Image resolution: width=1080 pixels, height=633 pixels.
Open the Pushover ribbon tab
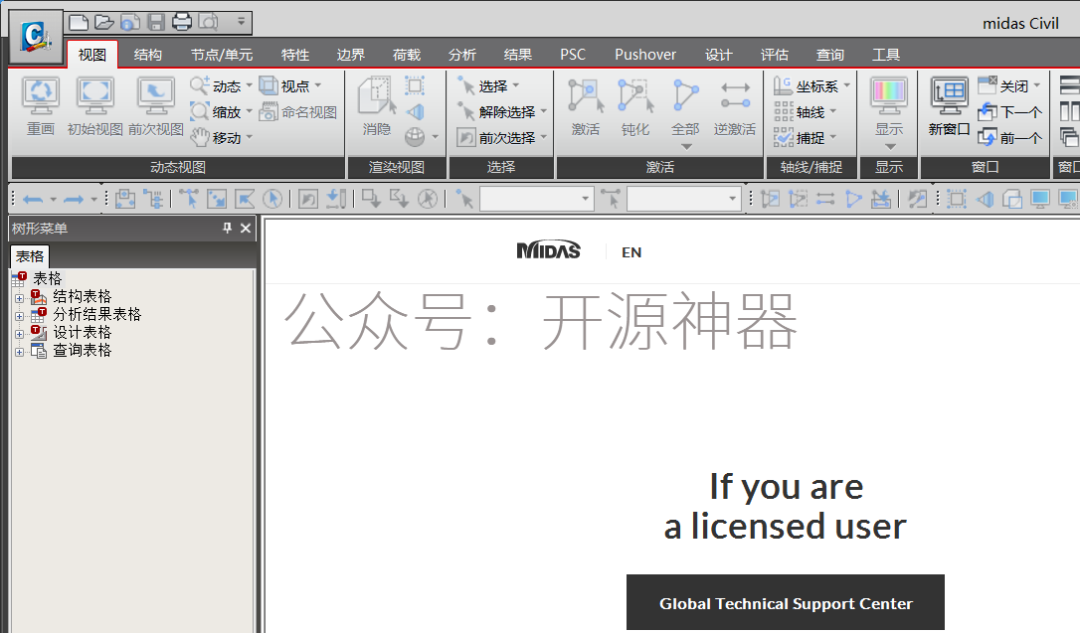click(645, 54)
